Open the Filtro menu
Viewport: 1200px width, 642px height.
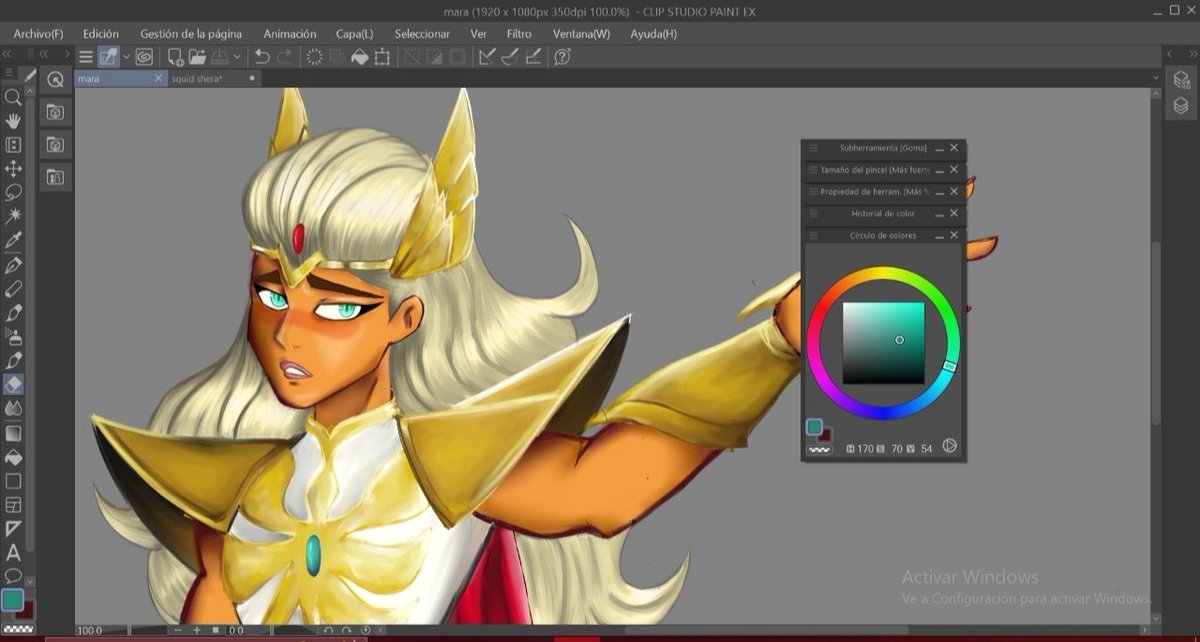click(x=519, y=33)
